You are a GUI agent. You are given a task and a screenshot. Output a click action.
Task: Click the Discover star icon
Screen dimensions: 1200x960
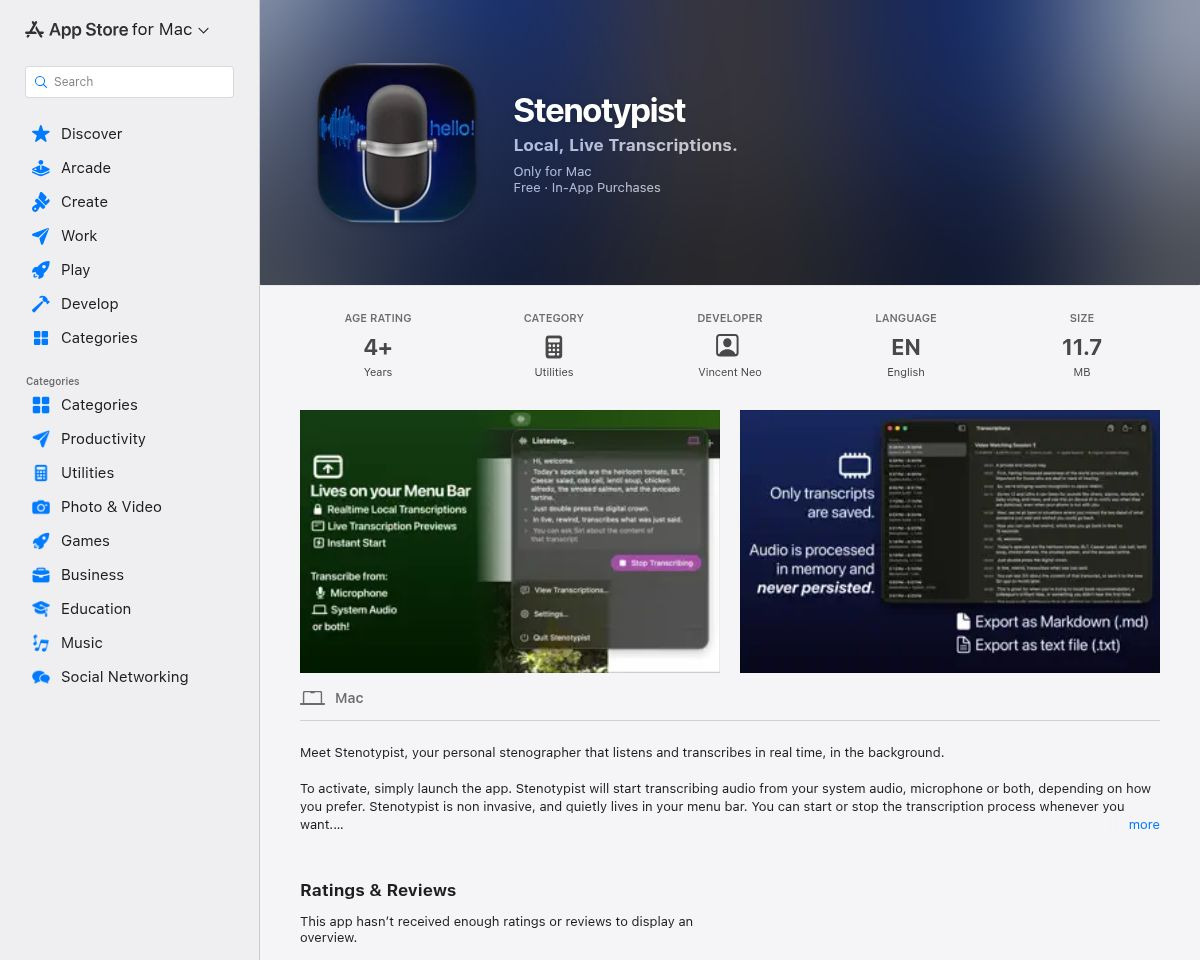click(41, 134)
